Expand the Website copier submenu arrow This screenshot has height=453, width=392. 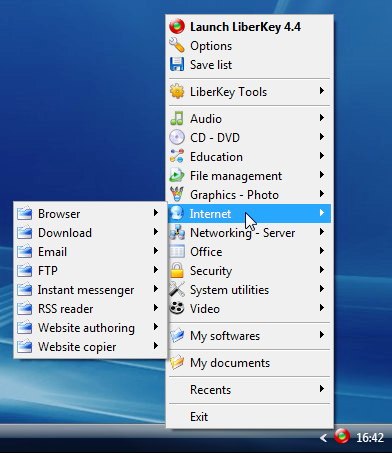click(x=156, y=346)
